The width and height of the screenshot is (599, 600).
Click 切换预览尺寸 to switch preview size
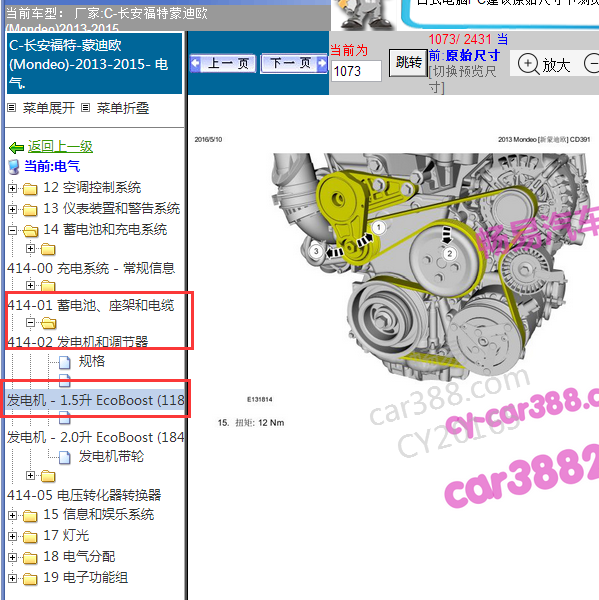click(x=463, y=80)
